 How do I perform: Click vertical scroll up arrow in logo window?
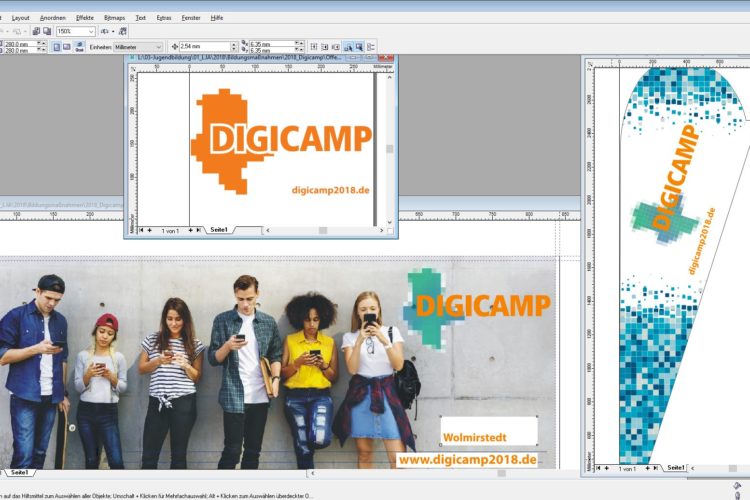[x=390, y=78]
